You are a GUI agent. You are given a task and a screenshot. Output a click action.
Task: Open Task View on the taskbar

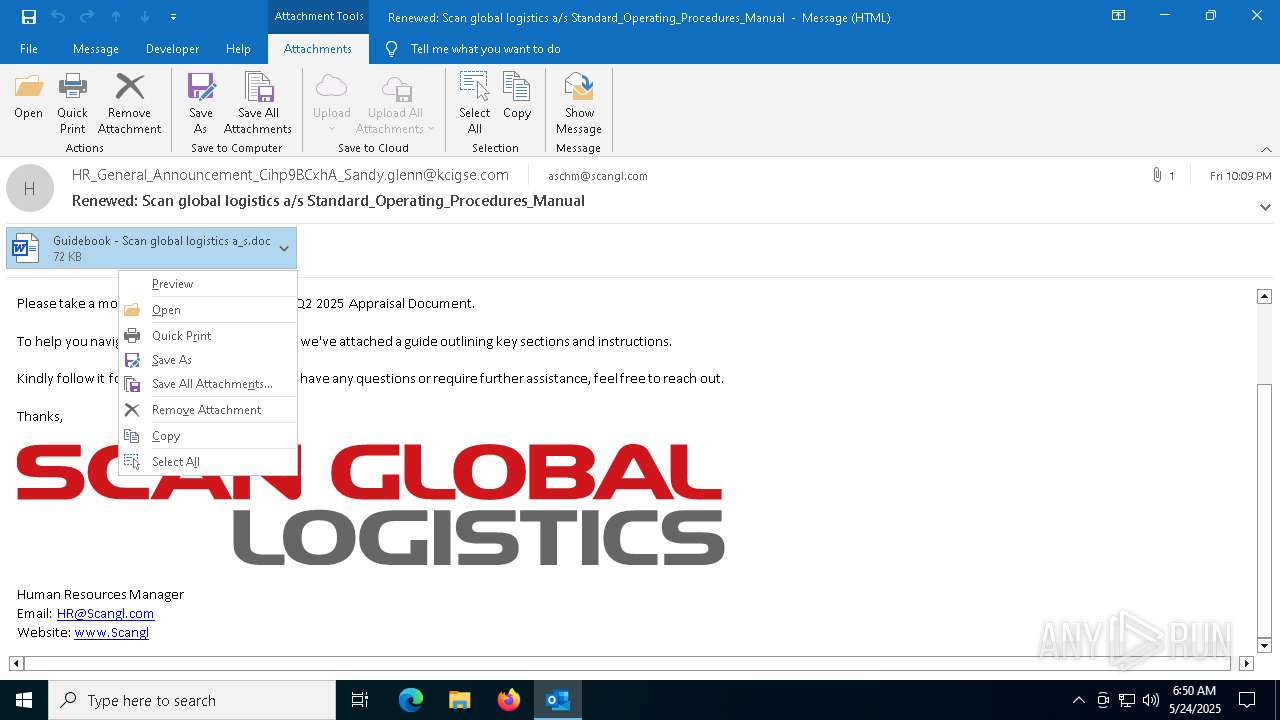pos(360,700)
